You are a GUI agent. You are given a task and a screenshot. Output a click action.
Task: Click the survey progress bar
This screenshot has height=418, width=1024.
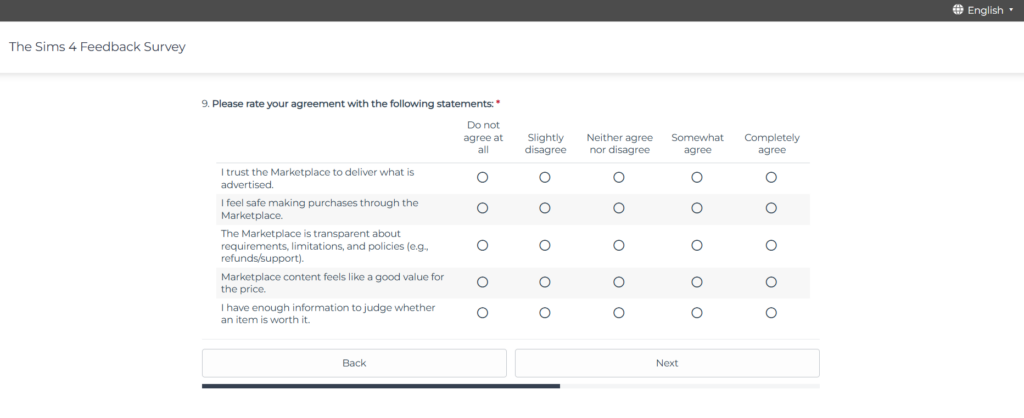coord(511,386)
